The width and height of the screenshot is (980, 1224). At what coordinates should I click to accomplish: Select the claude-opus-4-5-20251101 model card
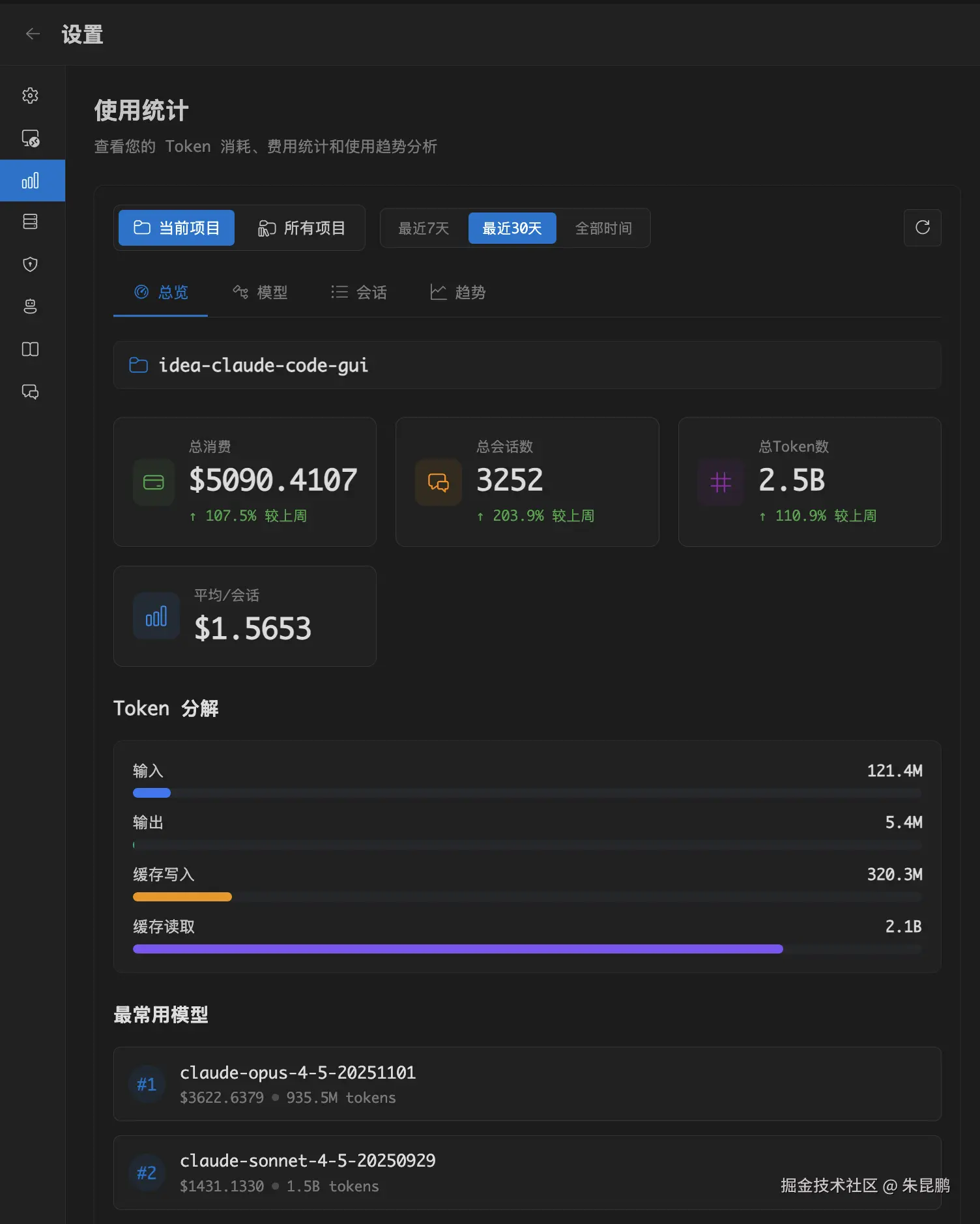pos(526,1084)
